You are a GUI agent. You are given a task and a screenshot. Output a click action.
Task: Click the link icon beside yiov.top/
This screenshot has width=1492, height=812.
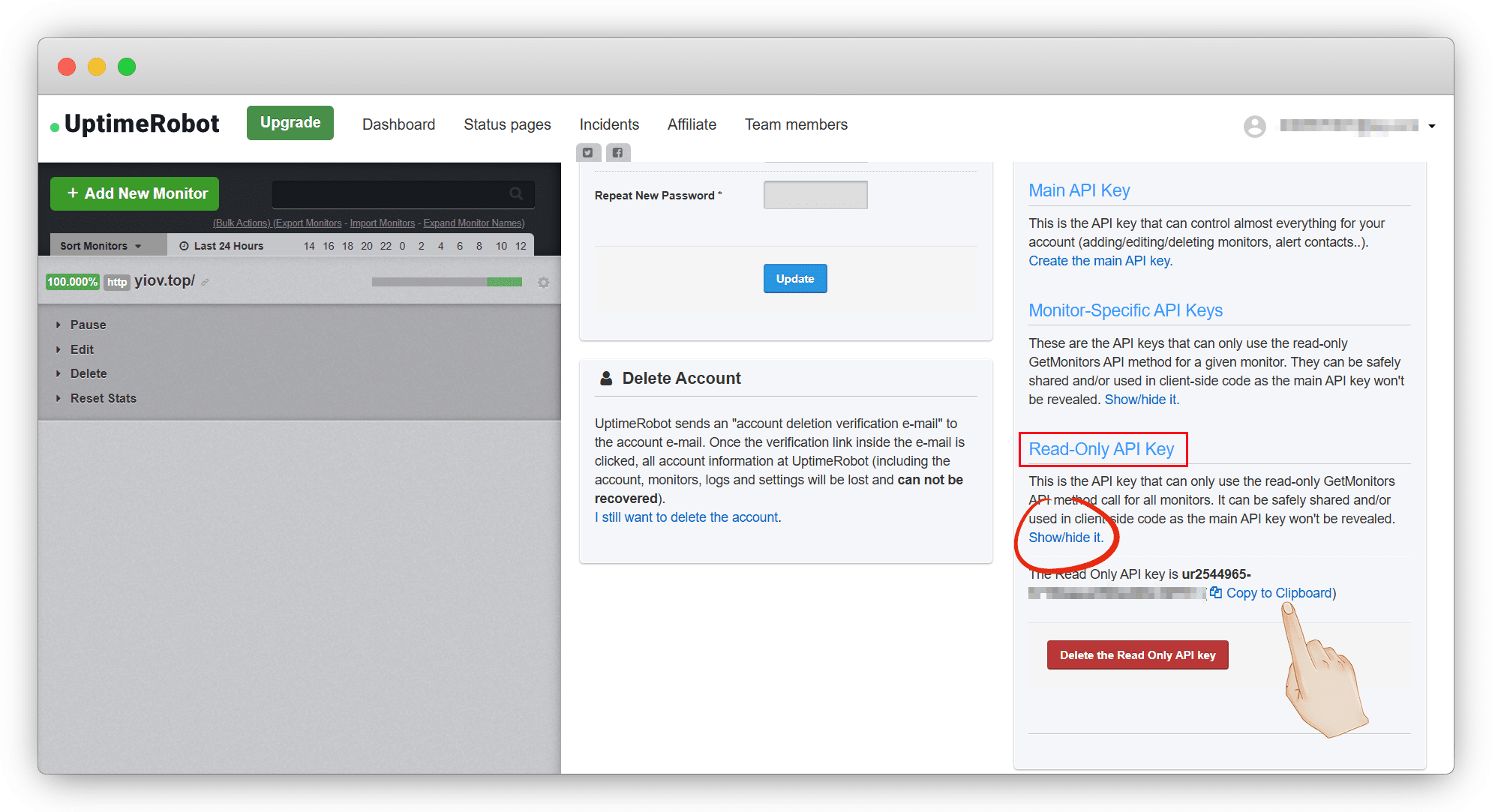click(205, 283)
